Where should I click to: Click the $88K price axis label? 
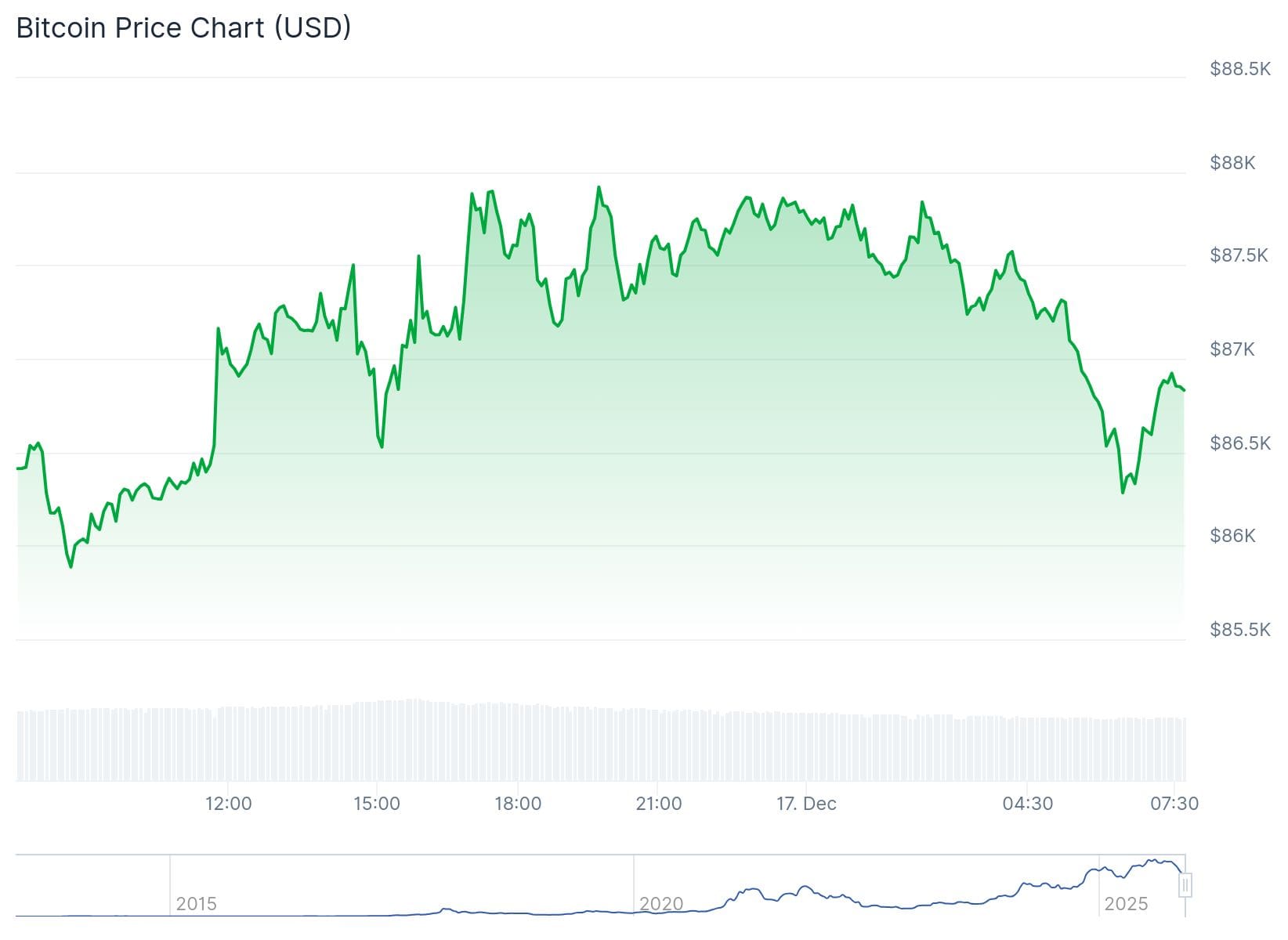coord(1232,163)
